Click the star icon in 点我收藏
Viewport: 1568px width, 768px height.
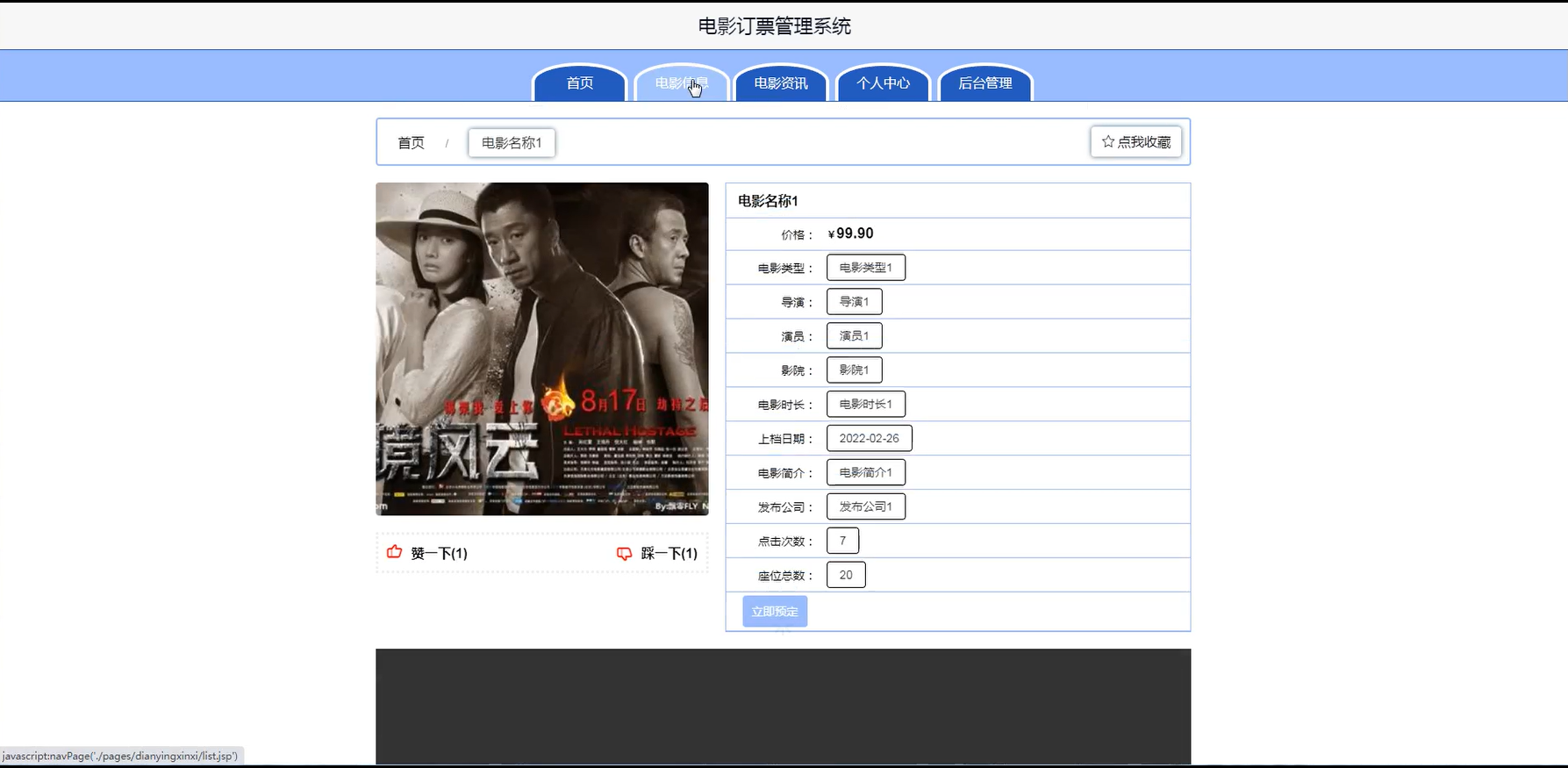[x=1108, y=141]
